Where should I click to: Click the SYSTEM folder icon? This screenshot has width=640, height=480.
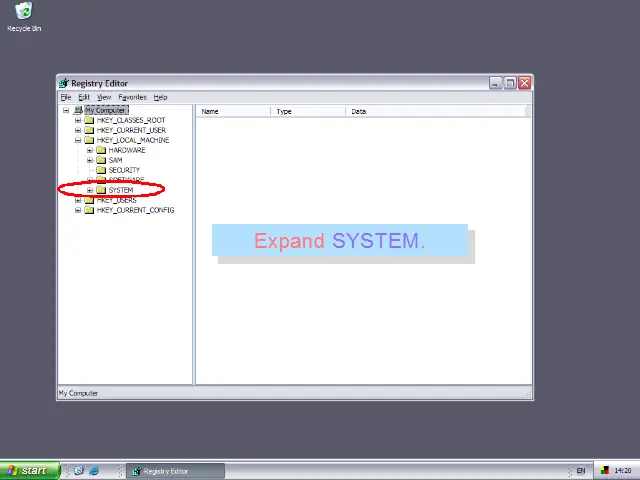click(x=101, y=190)
